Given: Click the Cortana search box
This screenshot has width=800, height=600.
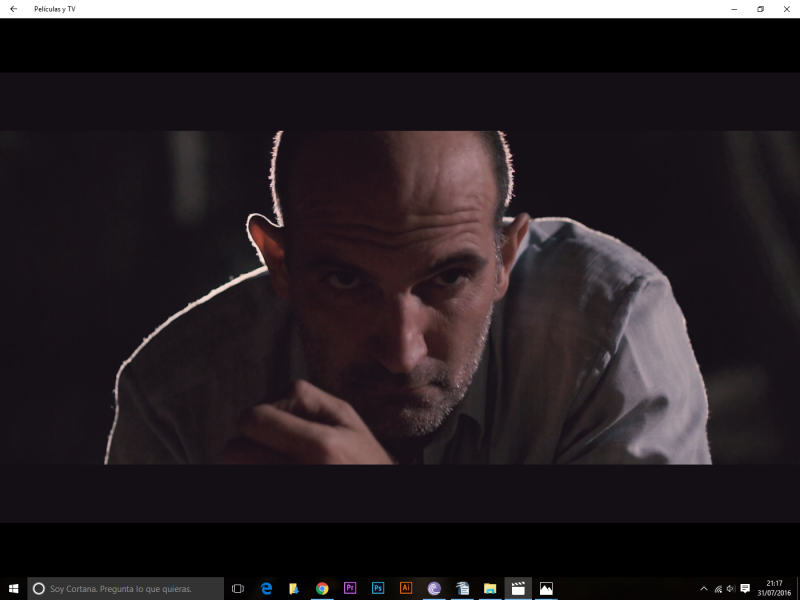Looking at the screenshot, I should (126, 588).
